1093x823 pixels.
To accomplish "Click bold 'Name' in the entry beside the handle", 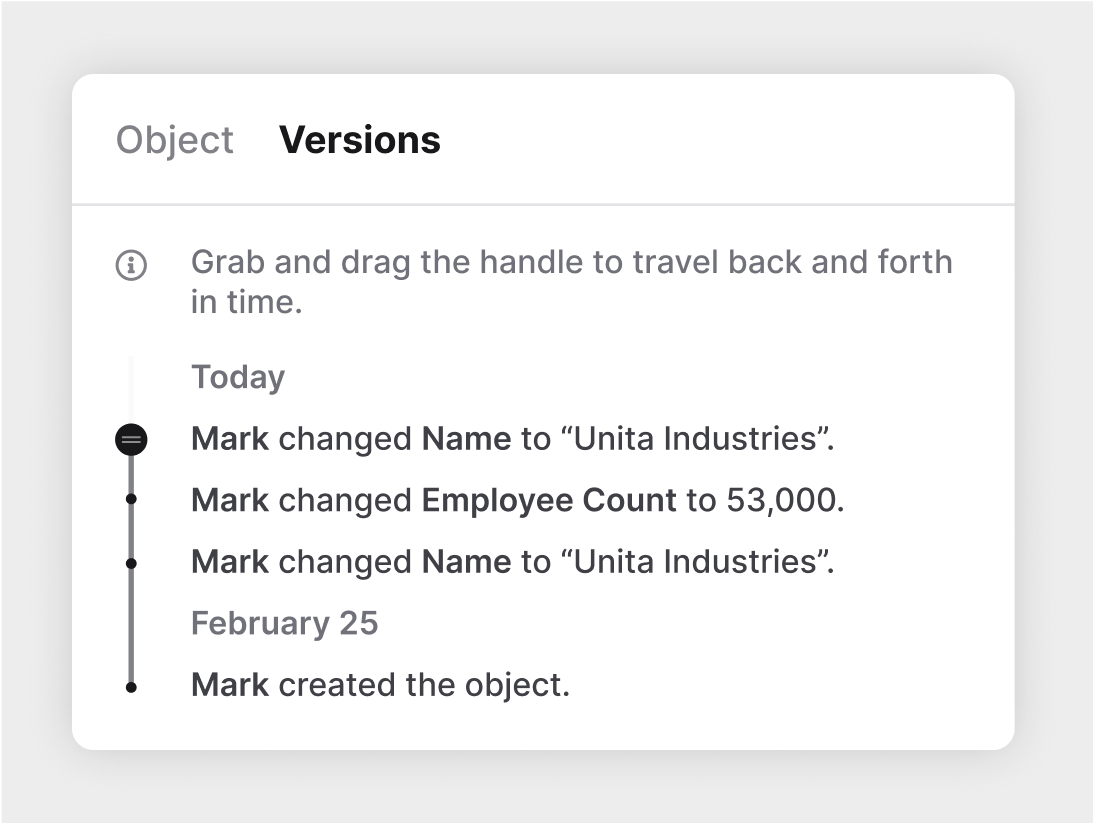I will [x=466, y=439].
